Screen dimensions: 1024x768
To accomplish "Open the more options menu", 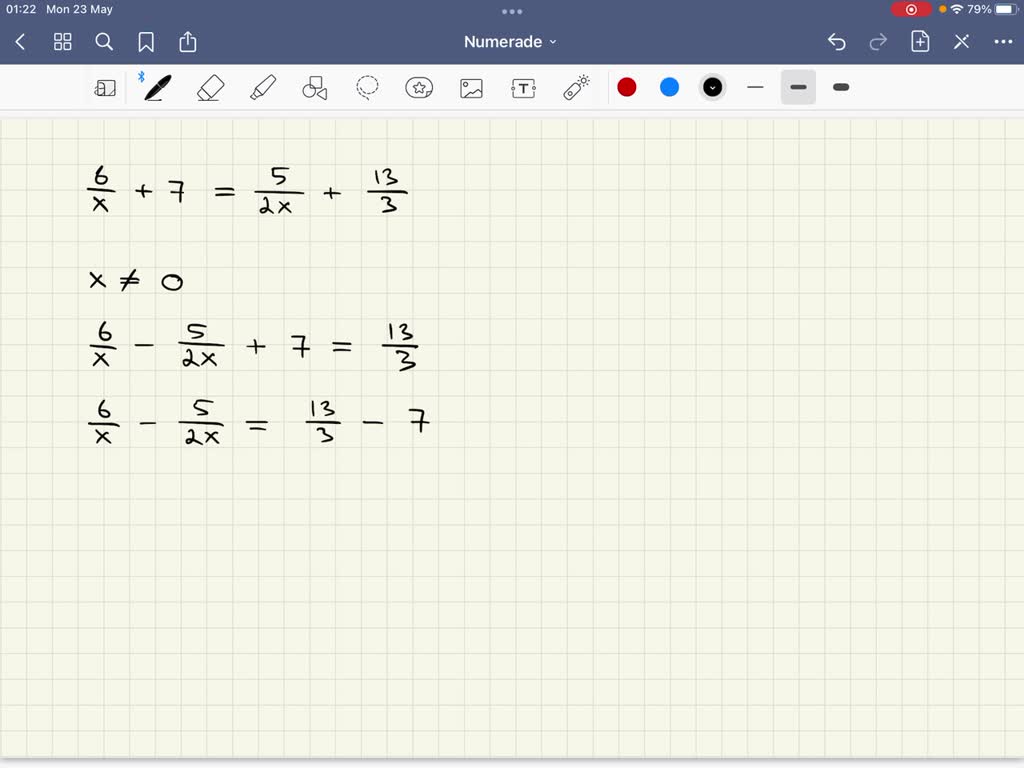I will (1003, 42).
